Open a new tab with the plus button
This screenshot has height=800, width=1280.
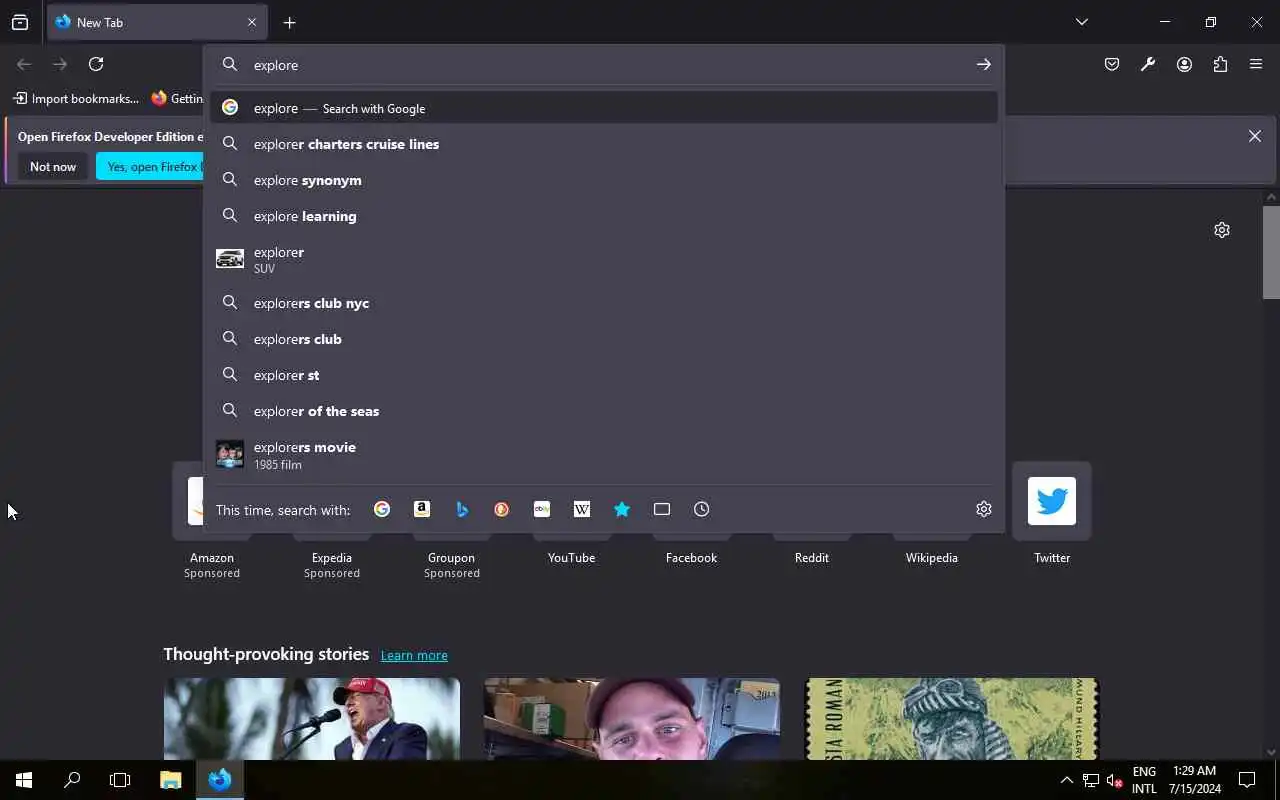[289, 22]
